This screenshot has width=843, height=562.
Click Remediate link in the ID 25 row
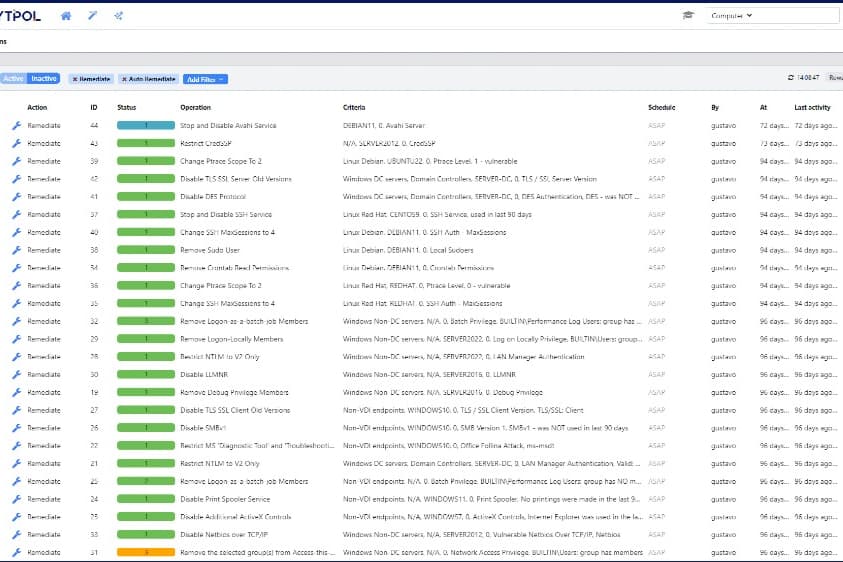(x=44, y=481)
